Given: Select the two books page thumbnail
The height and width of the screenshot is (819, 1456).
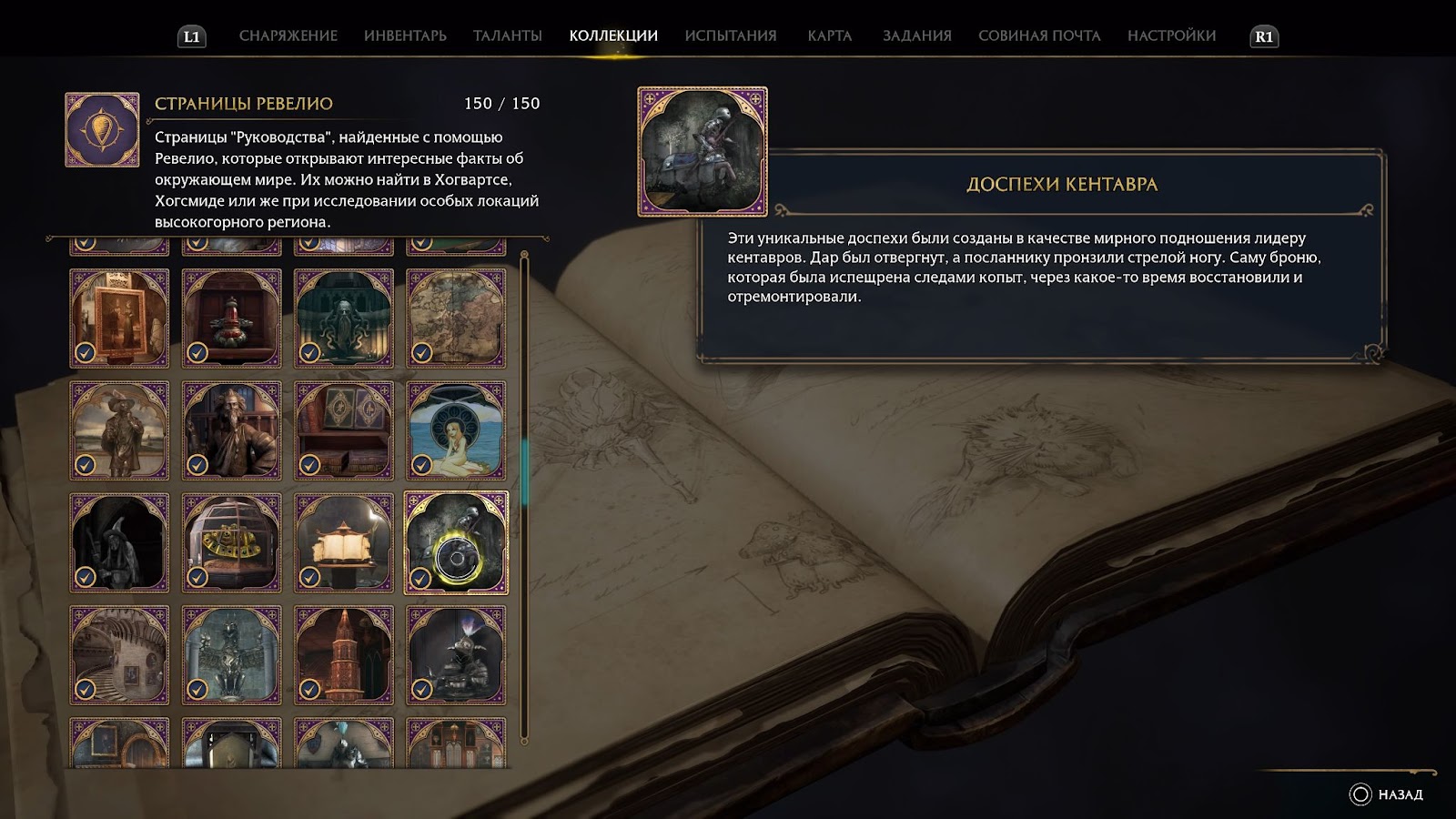Looking at the screenshot, I should pos(344,430).
